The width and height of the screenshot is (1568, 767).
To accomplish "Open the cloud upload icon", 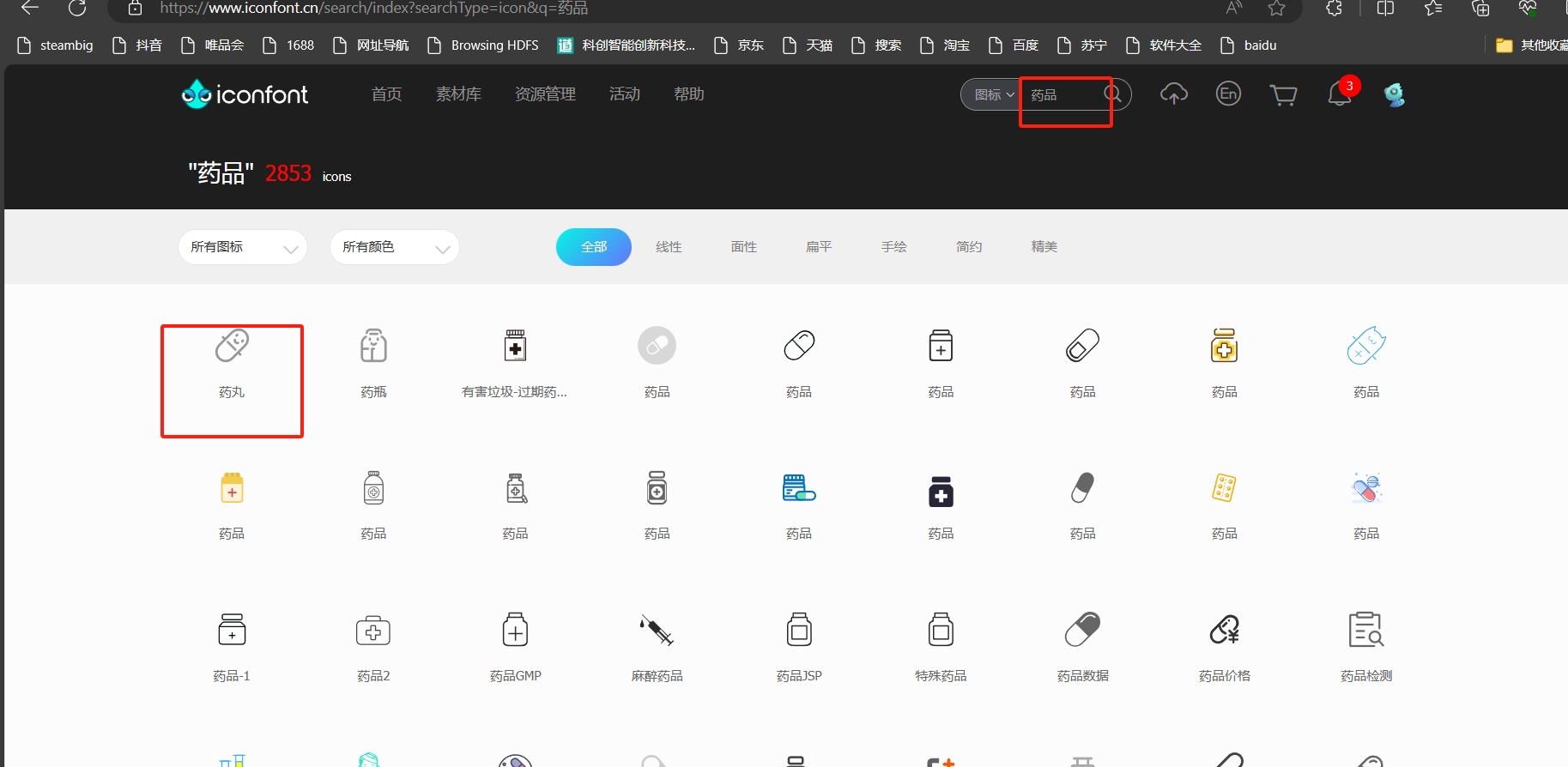I will 1174,94.
